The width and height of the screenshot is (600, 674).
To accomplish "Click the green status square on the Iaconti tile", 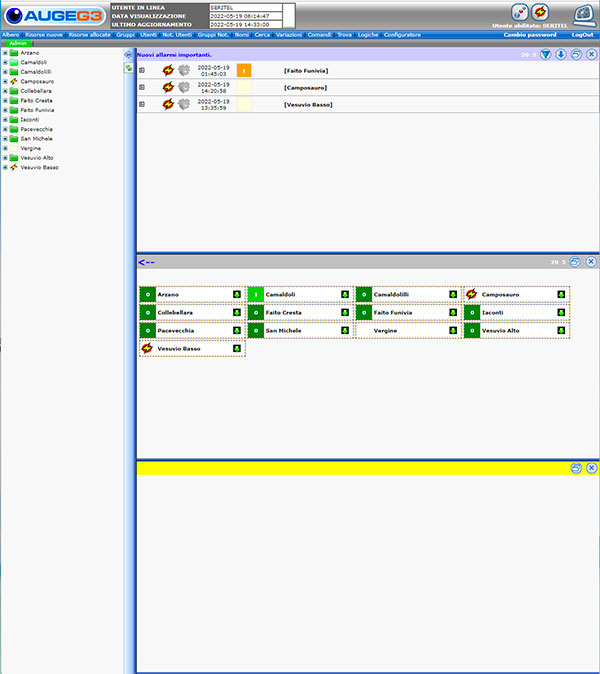I will (471, 313).
